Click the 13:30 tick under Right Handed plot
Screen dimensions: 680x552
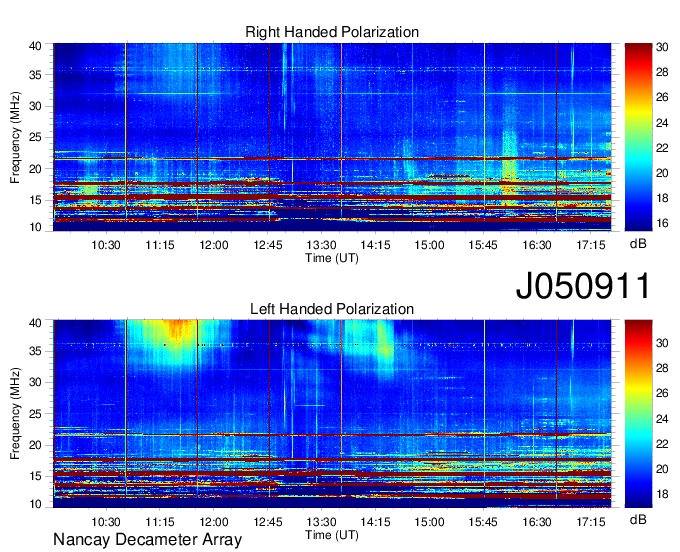[x=321, y=245]
